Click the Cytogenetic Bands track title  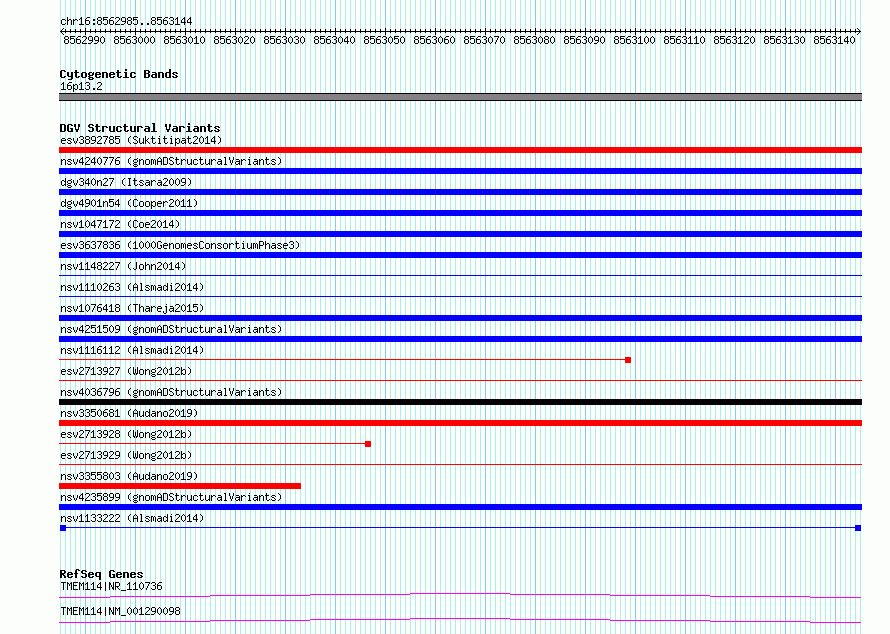click(119, 74)
